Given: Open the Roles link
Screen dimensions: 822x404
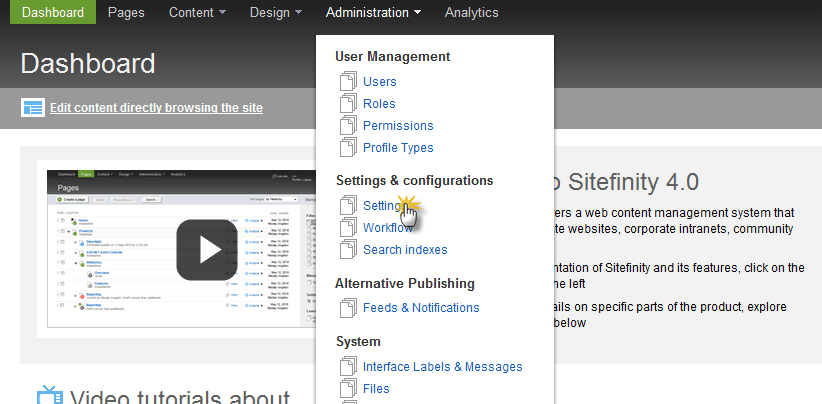Looking at the screenshot, I should tap(379, 104).
